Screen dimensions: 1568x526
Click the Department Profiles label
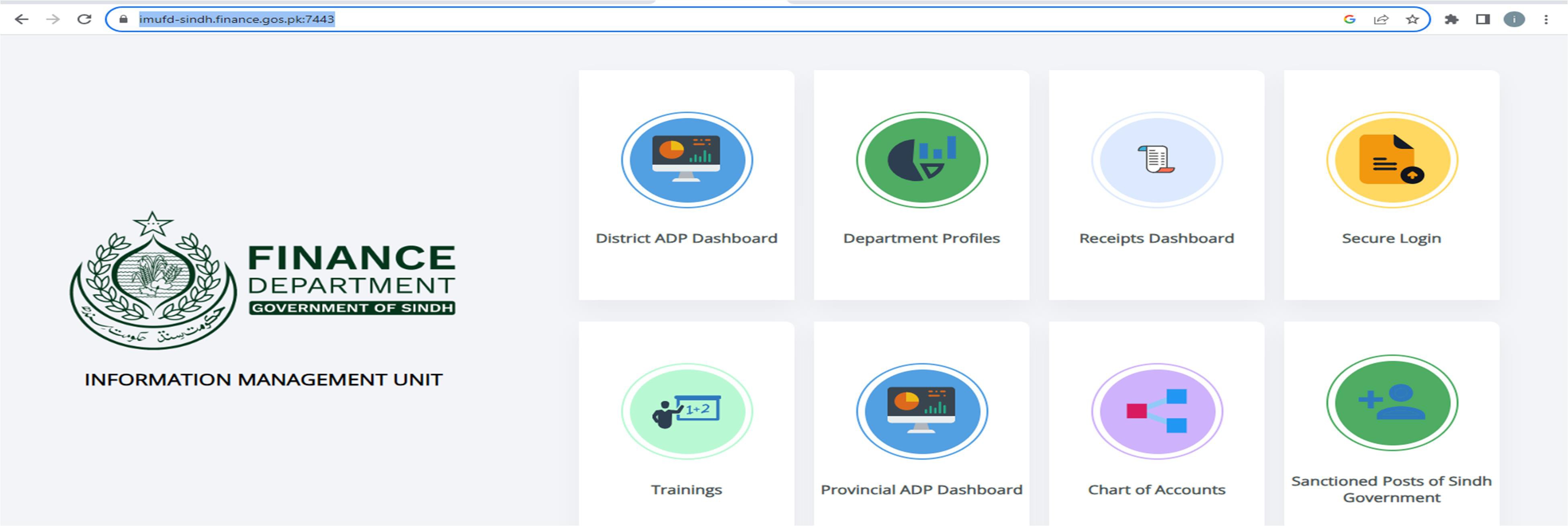point(921,238)
